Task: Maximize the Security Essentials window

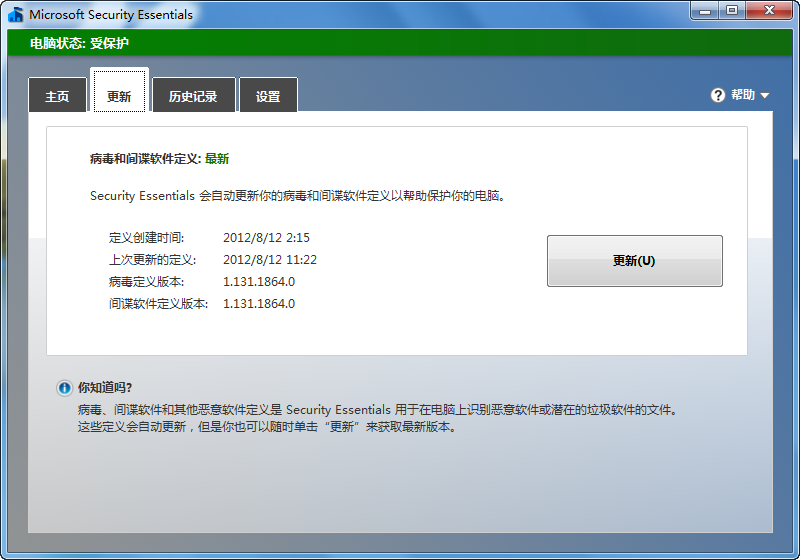Action: pos(732,10)
